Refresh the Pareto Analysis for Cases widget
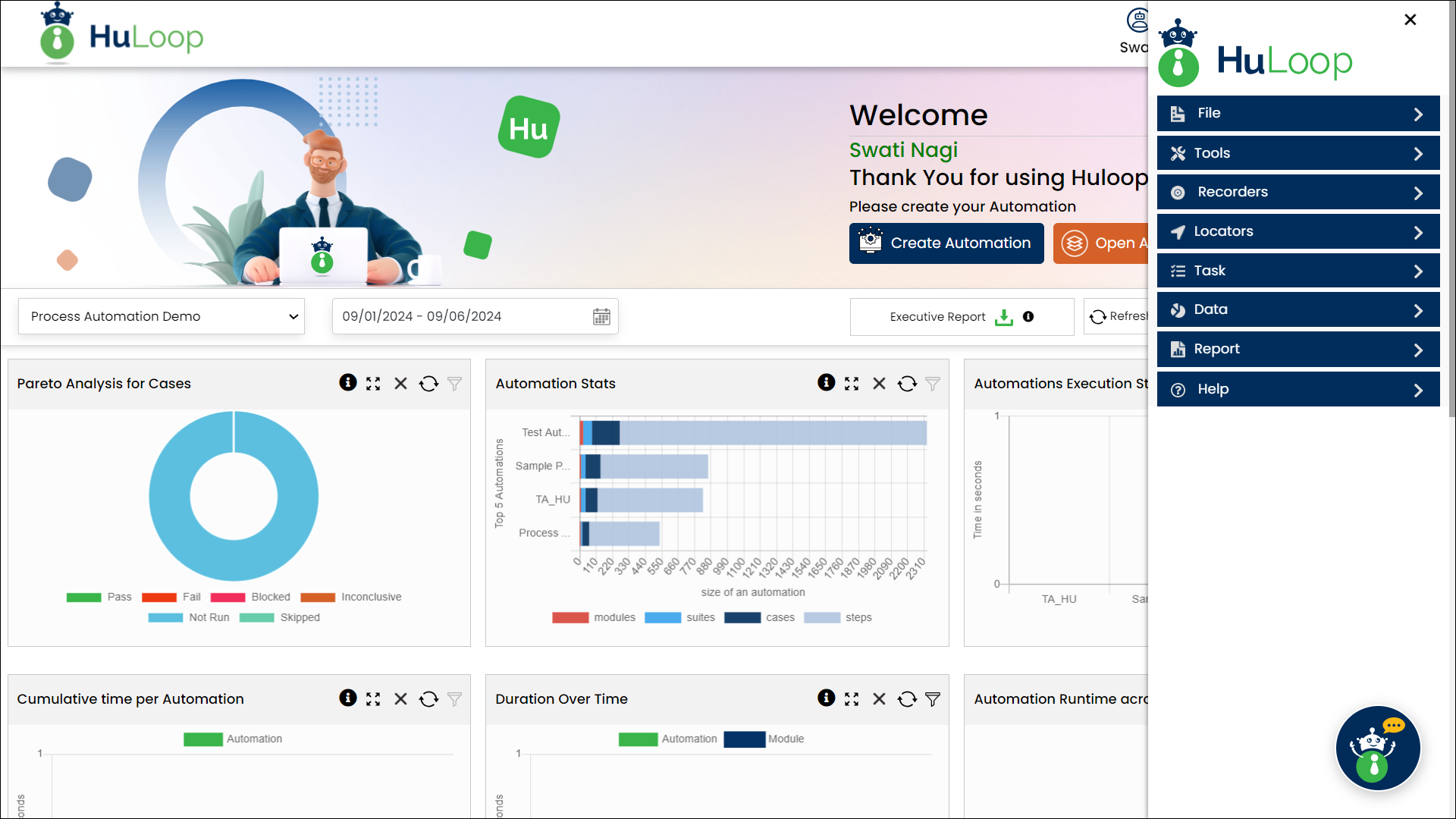The width and height of the screenshot is (1456, 819). 429,384
